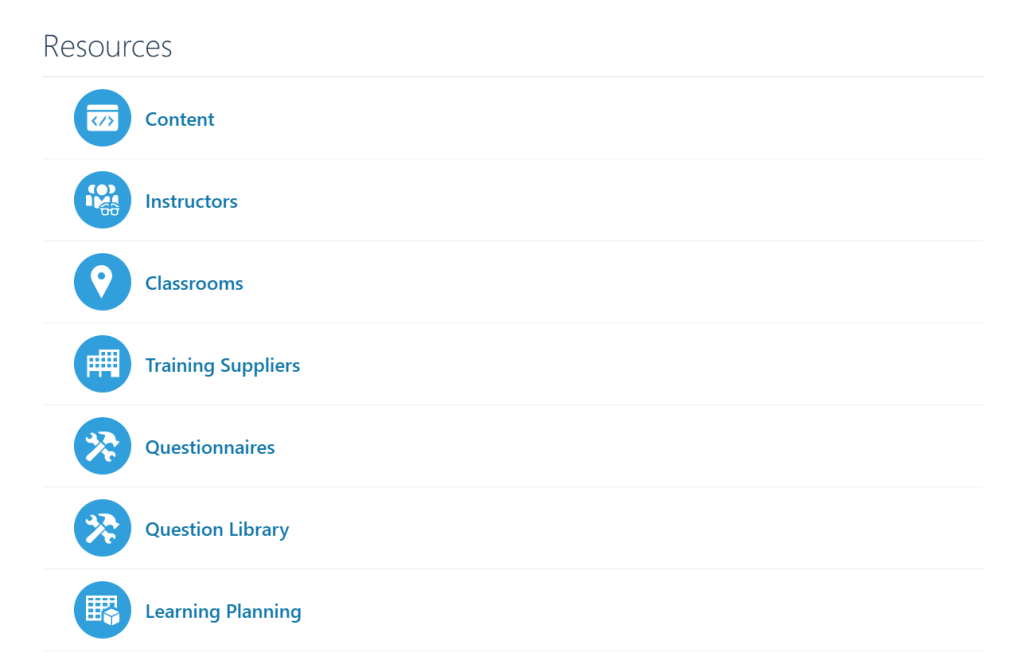This screenshot has height=672, width=1024.
Task: Click the Instructors link
Action: [x=191, y=201]
